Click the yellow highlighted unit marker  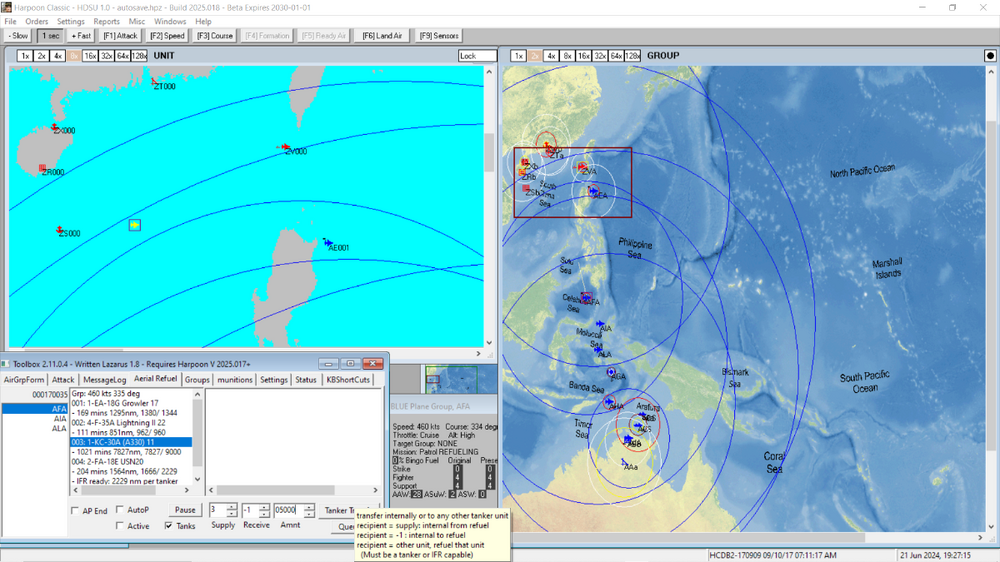134,225
